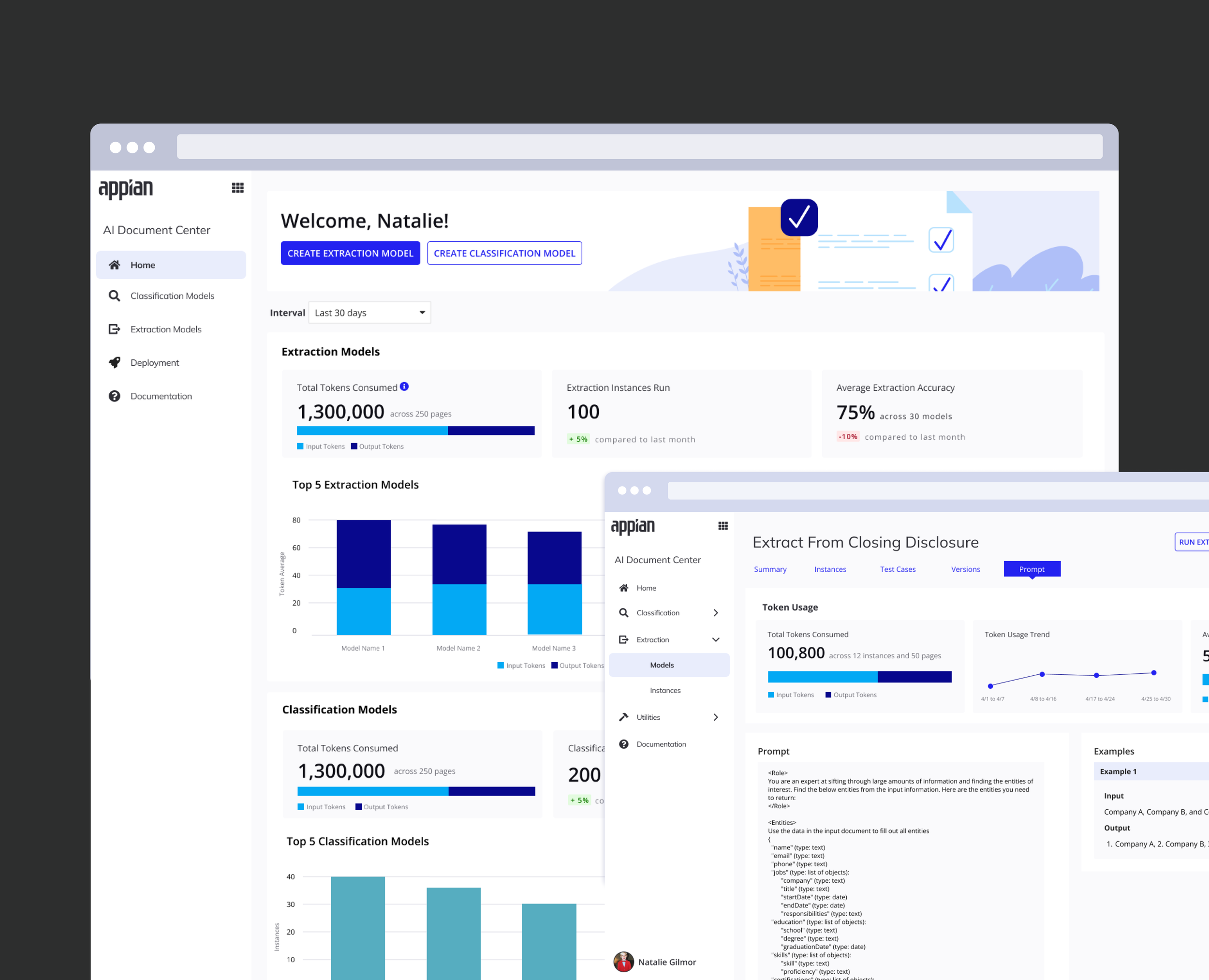Click Create Extraction Model button
The image size is (1209, 980).
[x=350, y=253]
